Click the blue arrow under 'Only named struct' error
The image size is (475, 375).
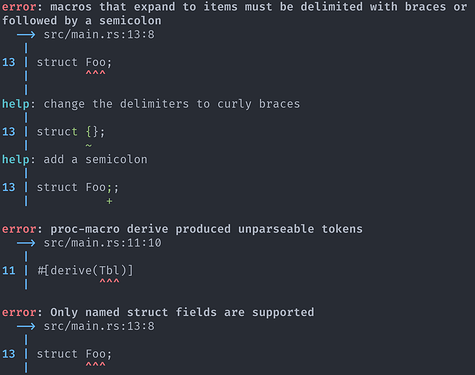click(x=26, y=326)
